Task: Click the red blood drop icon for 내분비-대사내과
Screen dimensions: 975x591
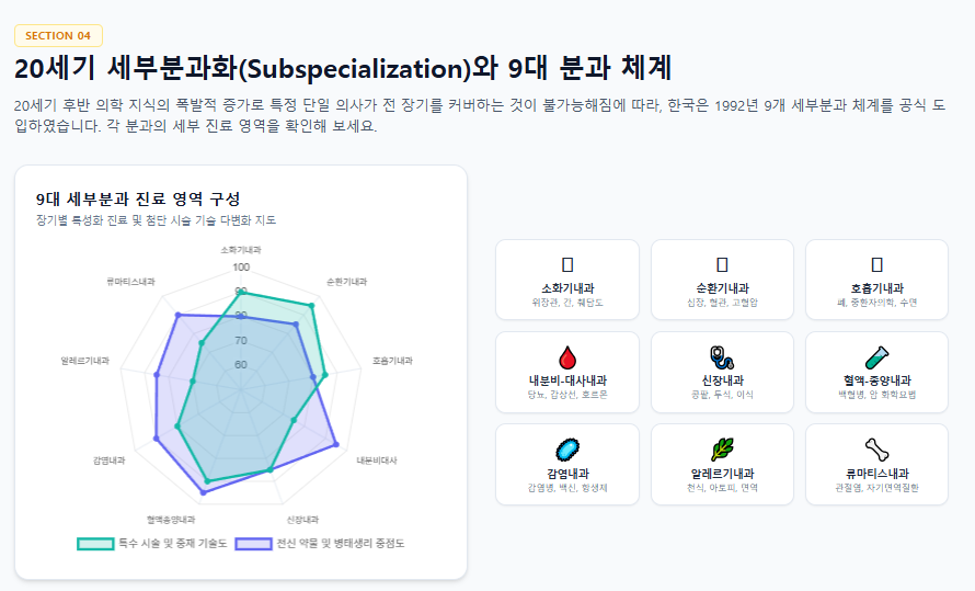Action: pos(567,358)
